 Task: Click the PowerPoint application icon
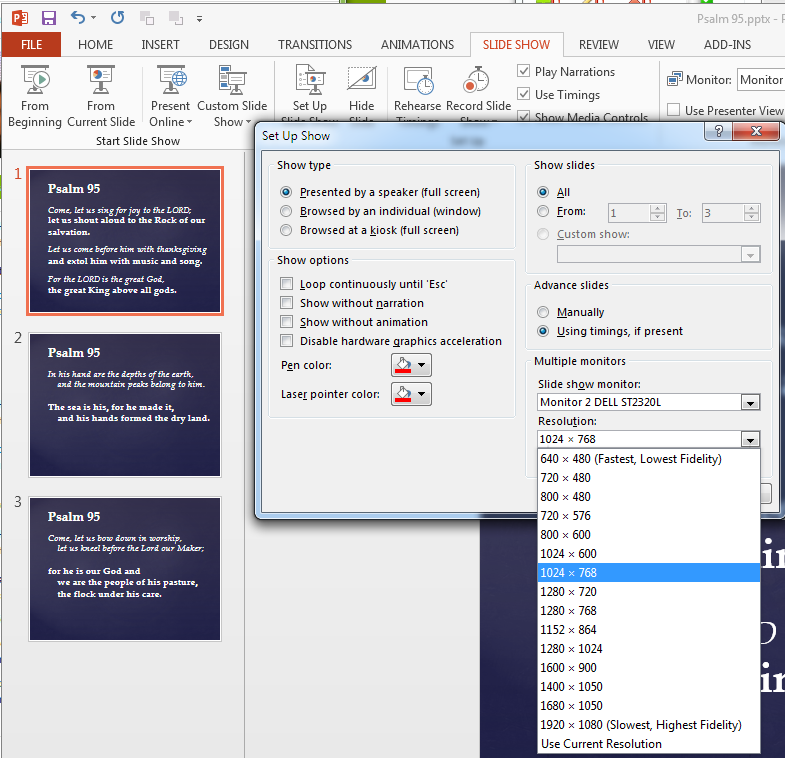click(20, 19)
